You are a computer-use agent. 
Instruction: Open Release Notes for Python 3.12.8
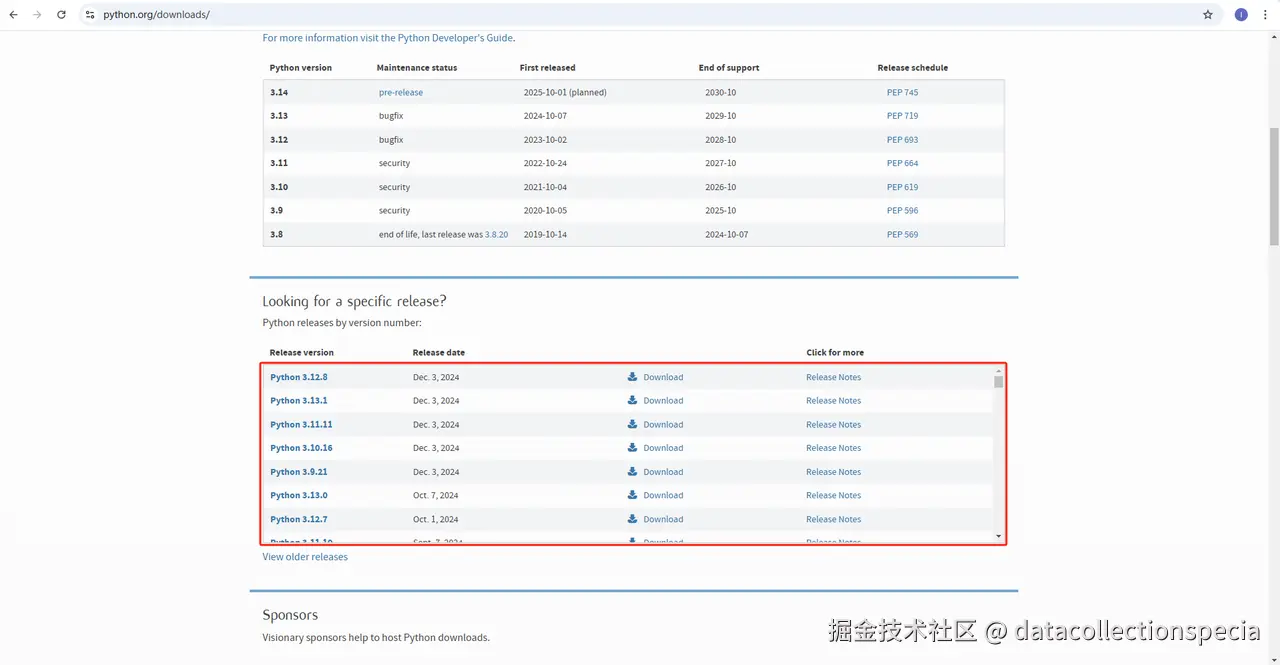(x=833, y=377)
